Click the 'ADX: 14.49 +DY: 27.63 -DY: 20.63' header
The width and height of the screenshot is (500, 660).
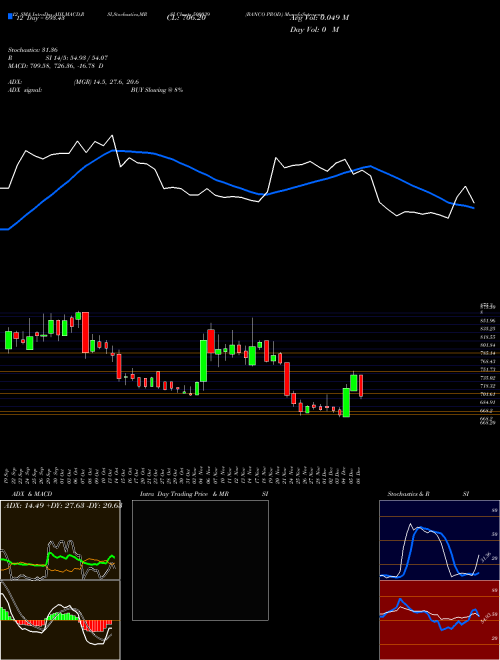pos(63,505)
